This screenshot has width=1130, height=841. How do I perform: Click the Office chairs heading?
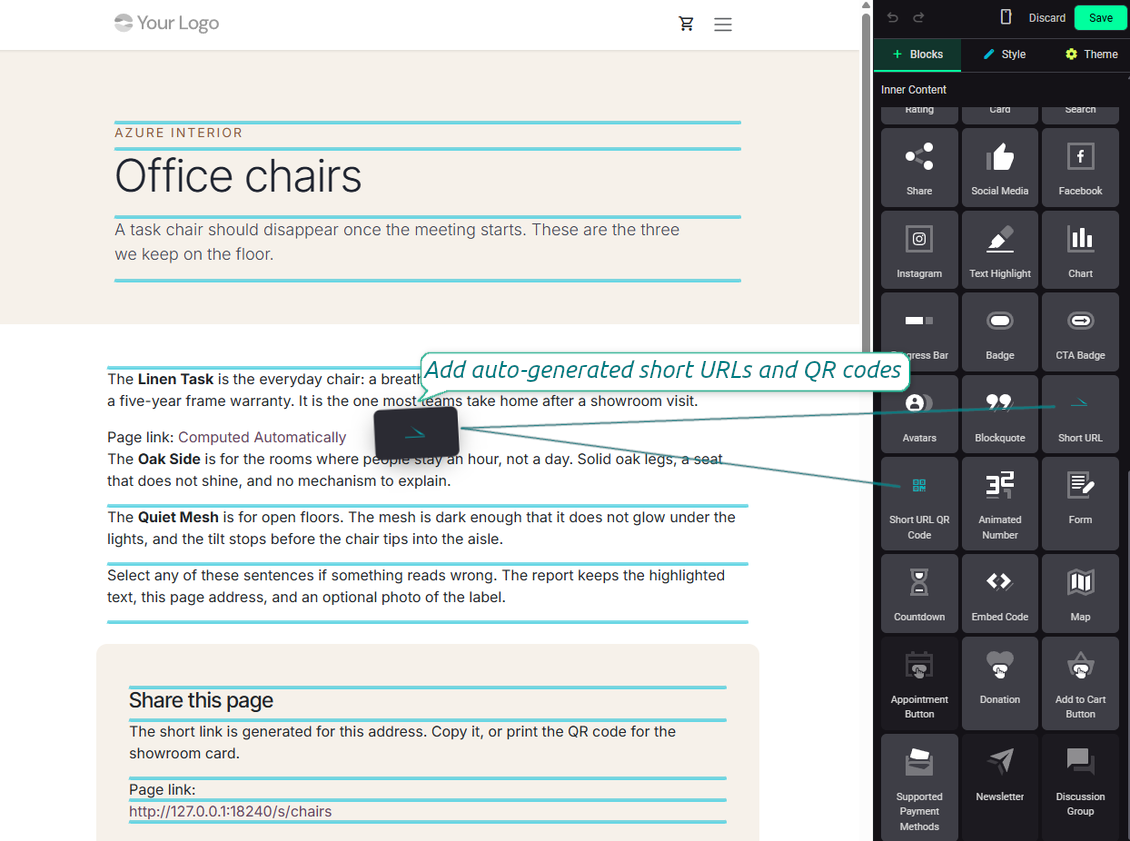238,177
